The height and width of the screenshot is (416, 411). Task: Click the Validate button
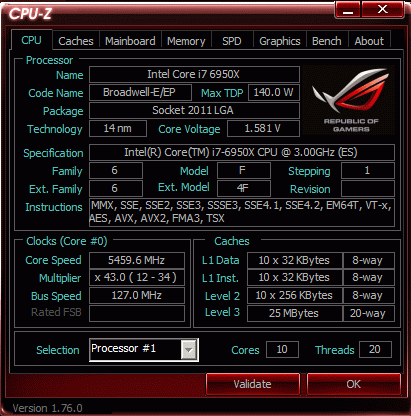tap(253, 384)
